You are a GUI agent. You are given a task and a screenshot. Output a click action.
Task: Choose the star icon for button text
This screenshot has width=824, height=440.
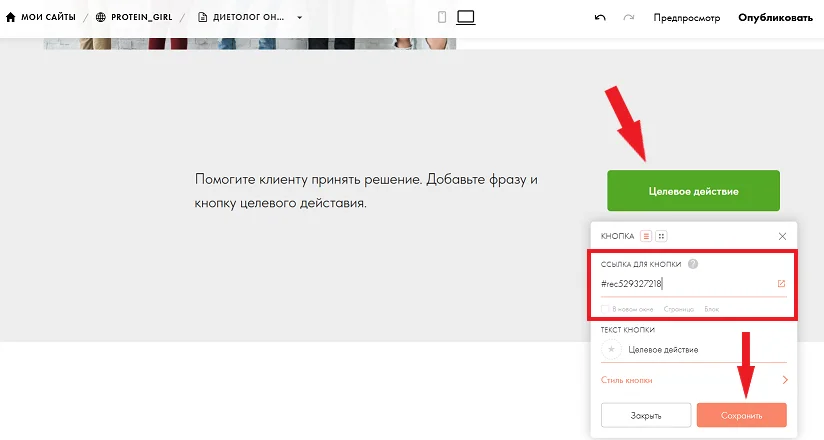coord(611,350)
